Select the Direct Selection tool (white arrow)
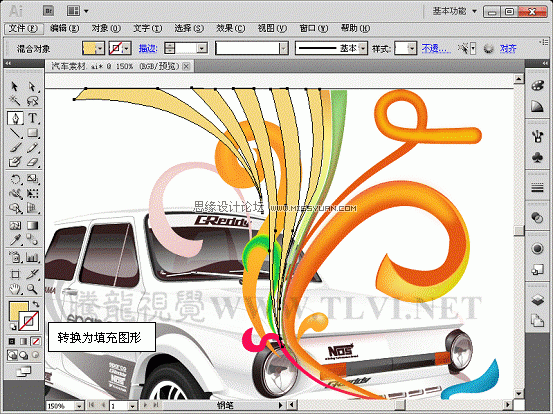Viewport: 553px width, 414px height. [32, 86]
